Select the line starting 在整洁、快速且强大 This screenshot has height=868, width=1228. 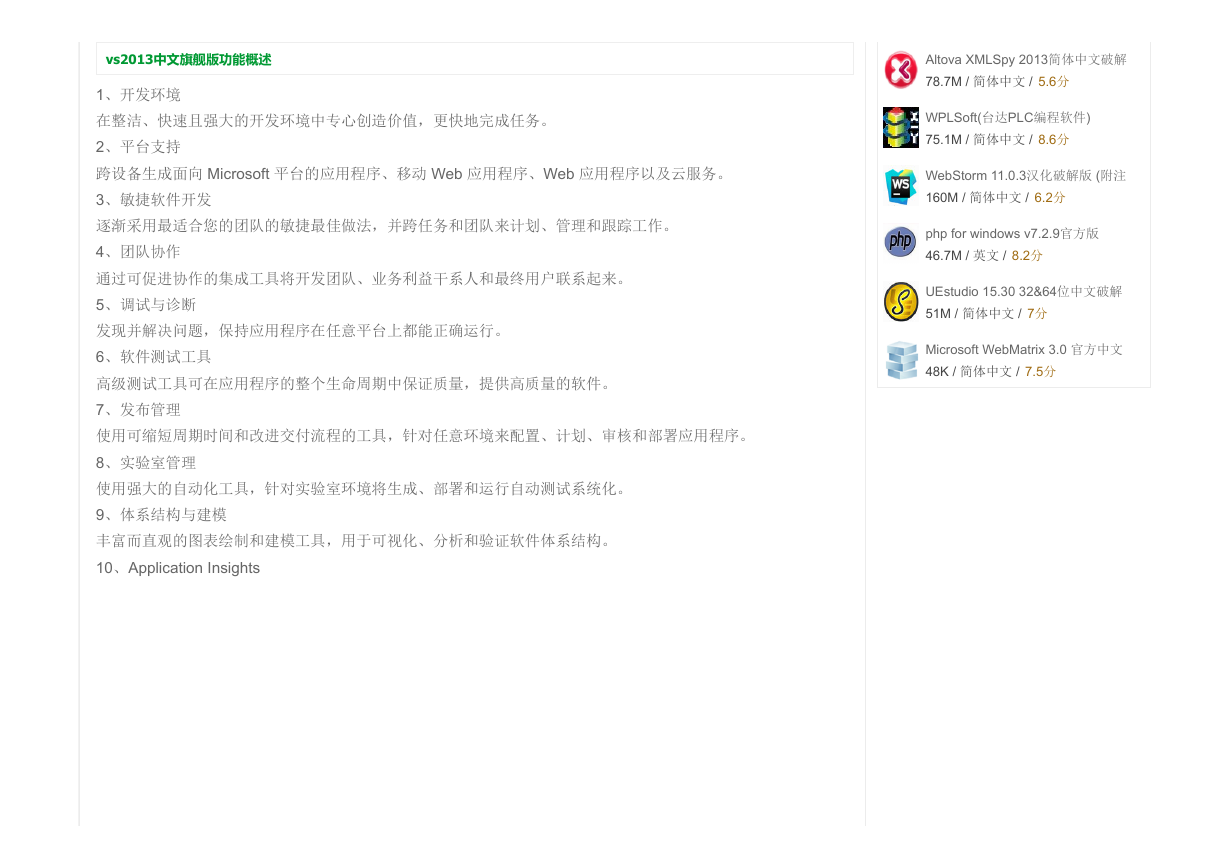pos(323,121)
